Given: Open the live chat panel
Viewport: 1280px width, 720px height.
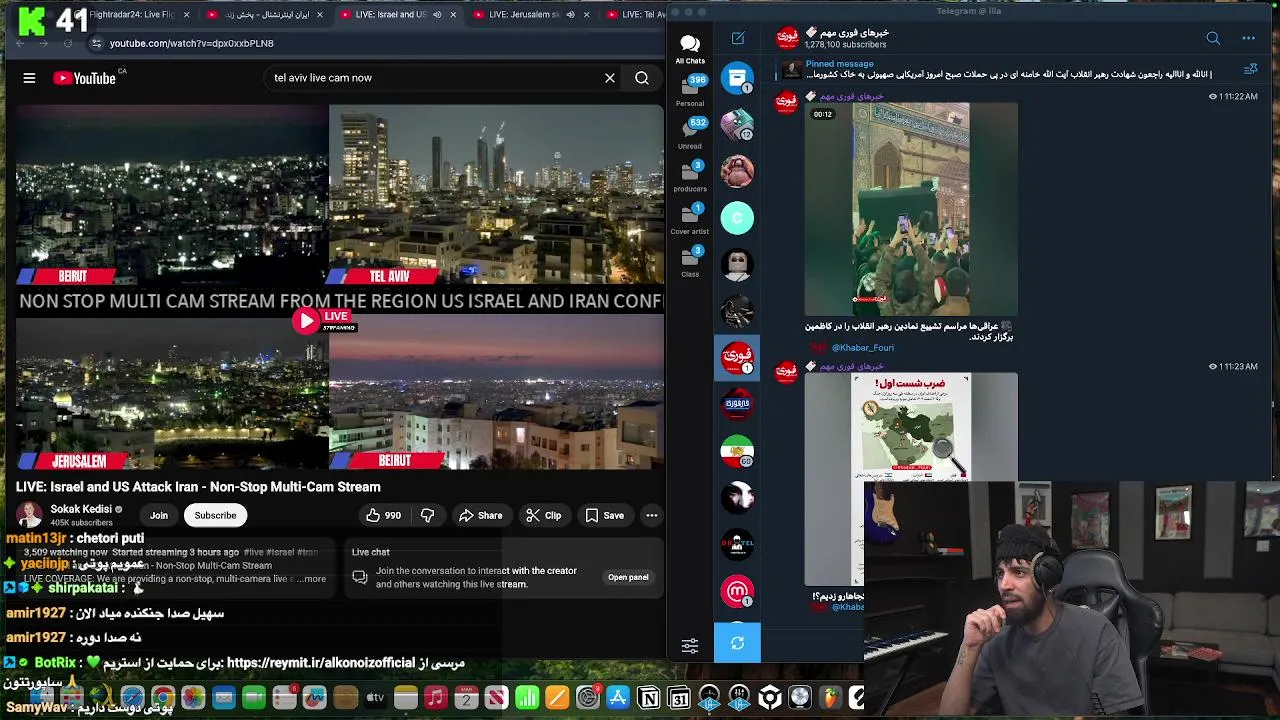Looking at the screenshot, I should click(x=628, y=577).
